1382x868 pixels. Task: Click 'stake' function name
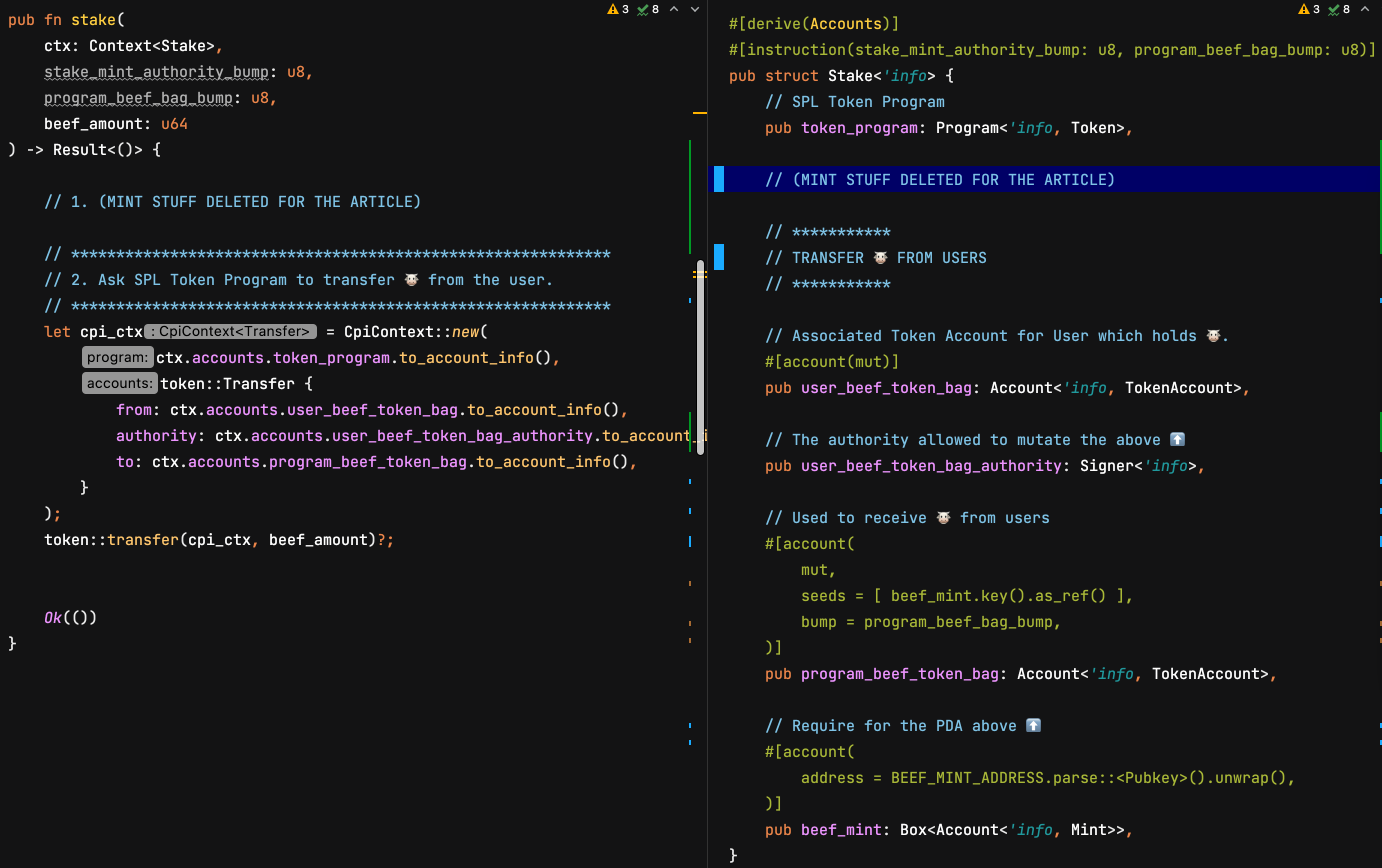[93, 20]
